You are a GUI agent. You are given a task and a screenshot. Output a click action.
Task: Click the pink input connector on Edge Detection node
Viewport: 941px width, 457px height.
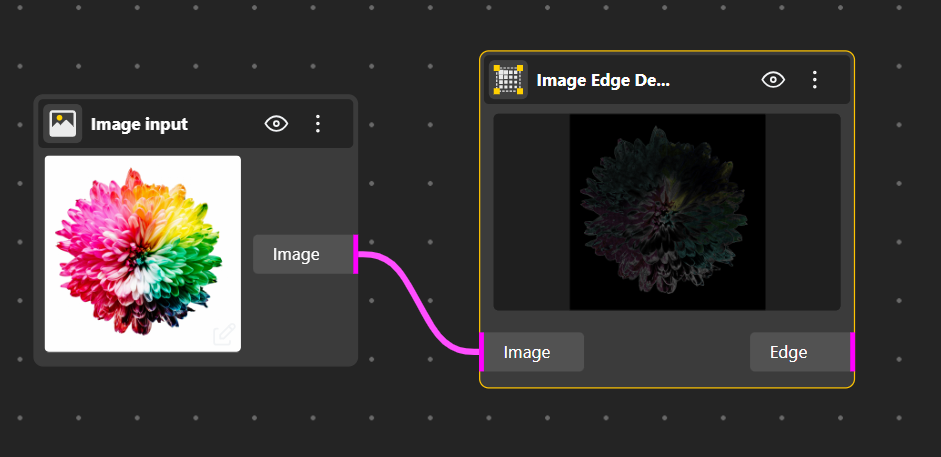coord(481,352)
